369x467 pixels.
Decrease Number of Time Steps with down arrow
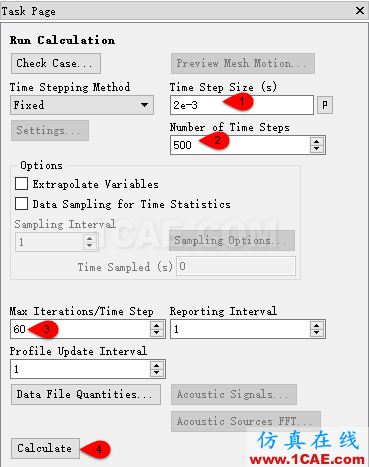point(317,149)
